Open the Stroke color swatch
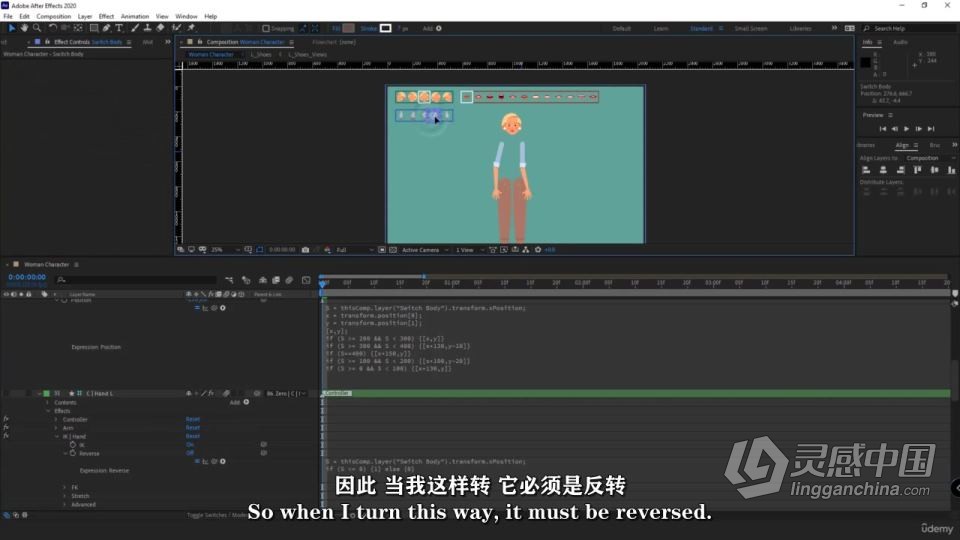The height and width of the screenshot is (540, 960). (x=385, y=28)
